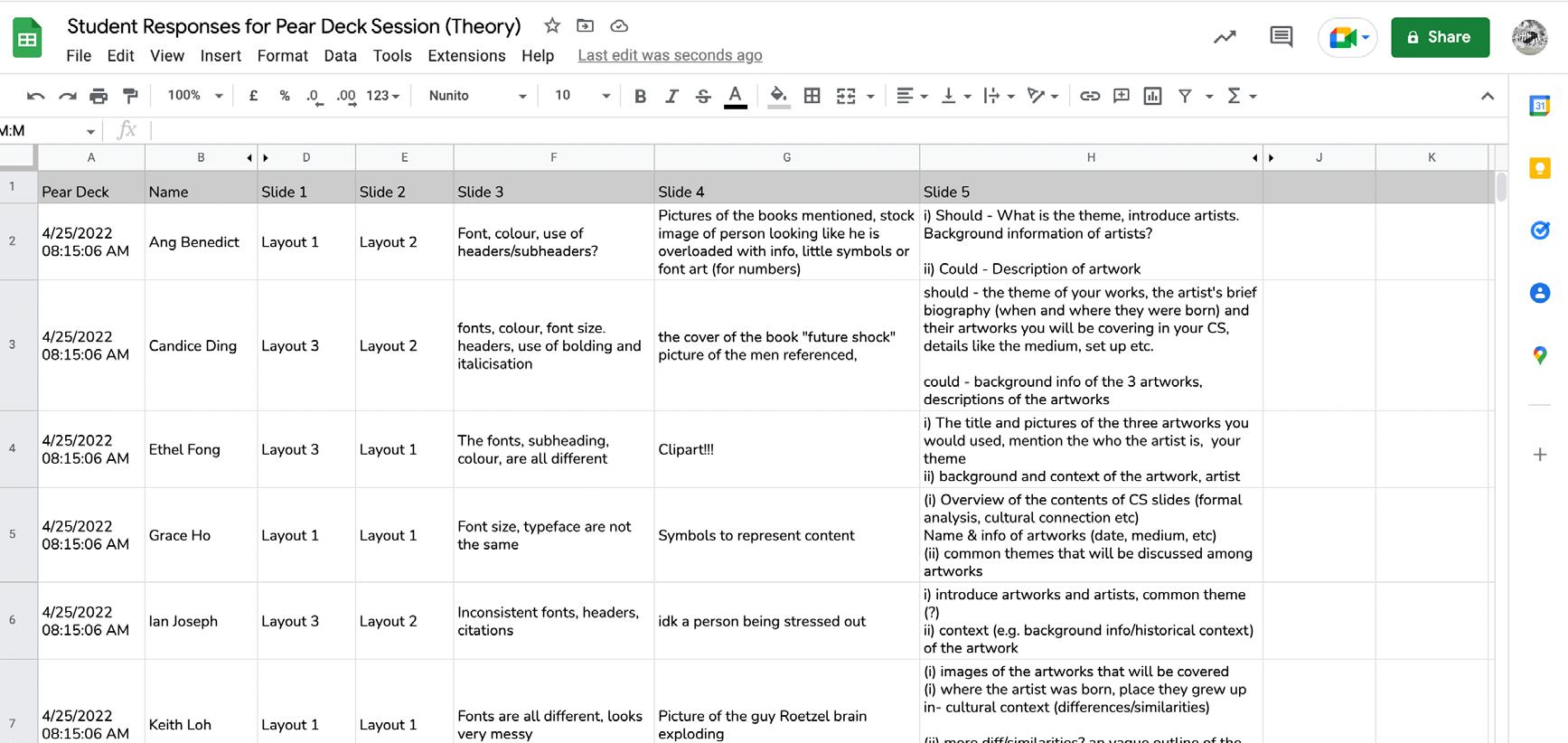Open the cell borders tool

[x=812, y=96]
